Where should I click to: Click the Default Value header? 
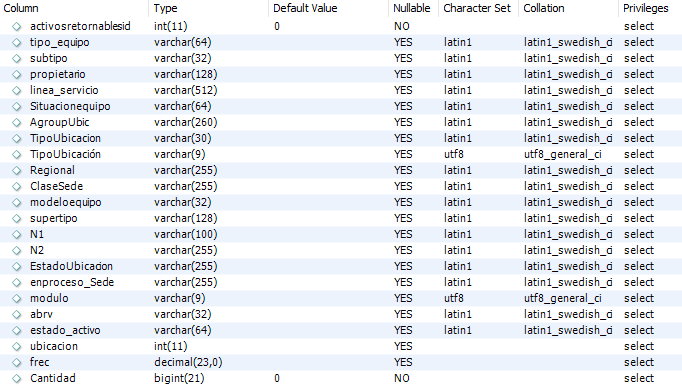coord(305,8)
